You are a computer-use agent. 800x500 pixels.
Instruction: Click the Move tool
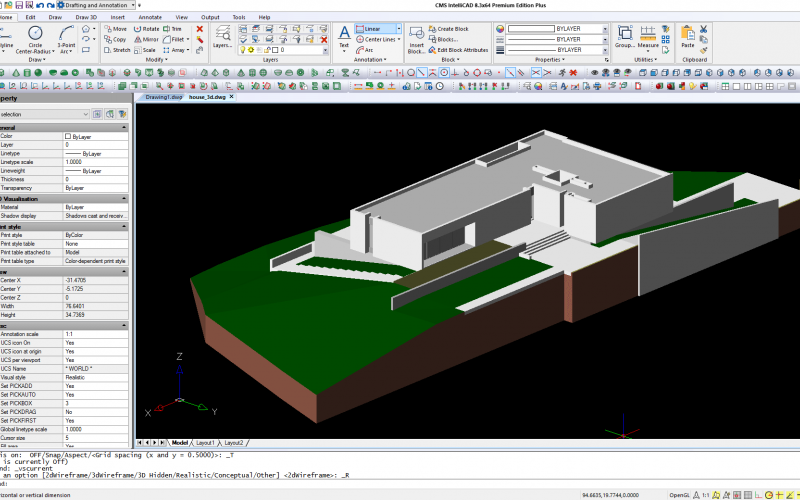coord(115,29)
